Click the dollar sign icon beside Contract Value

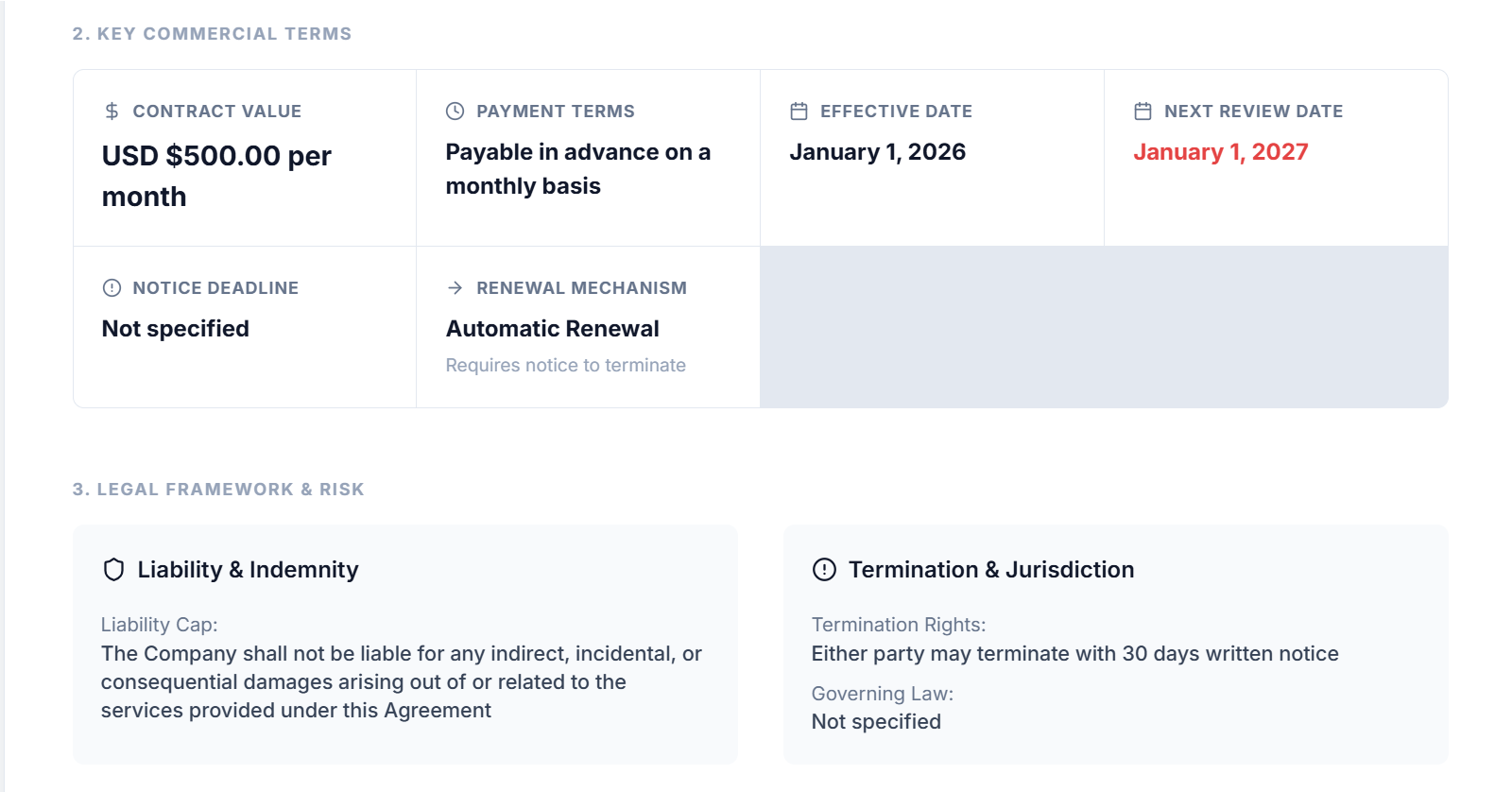pos(111,111)
